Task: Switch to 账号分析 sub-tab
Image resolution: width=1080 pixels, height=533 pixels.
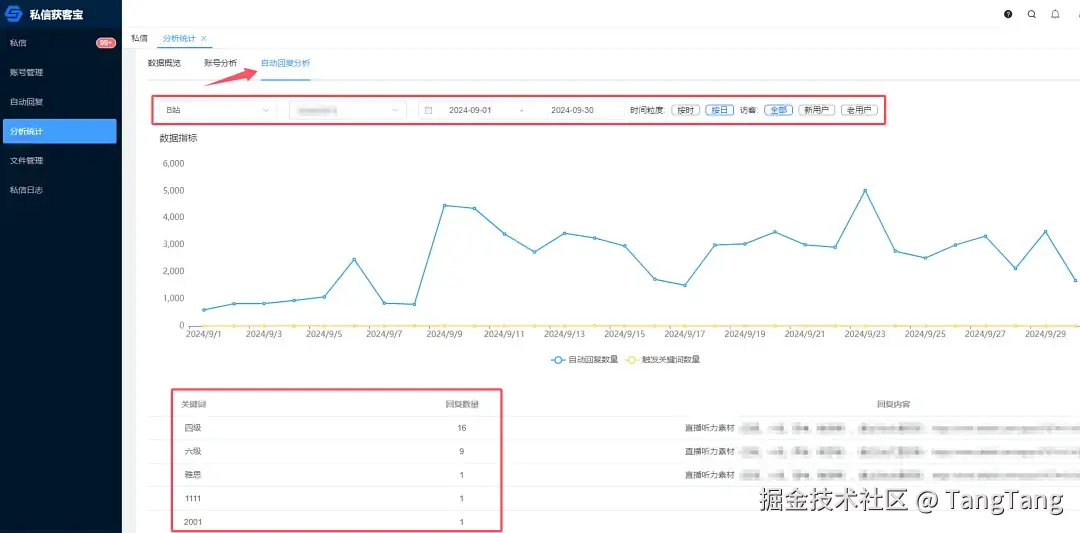Action: click(x=221, y=63)
